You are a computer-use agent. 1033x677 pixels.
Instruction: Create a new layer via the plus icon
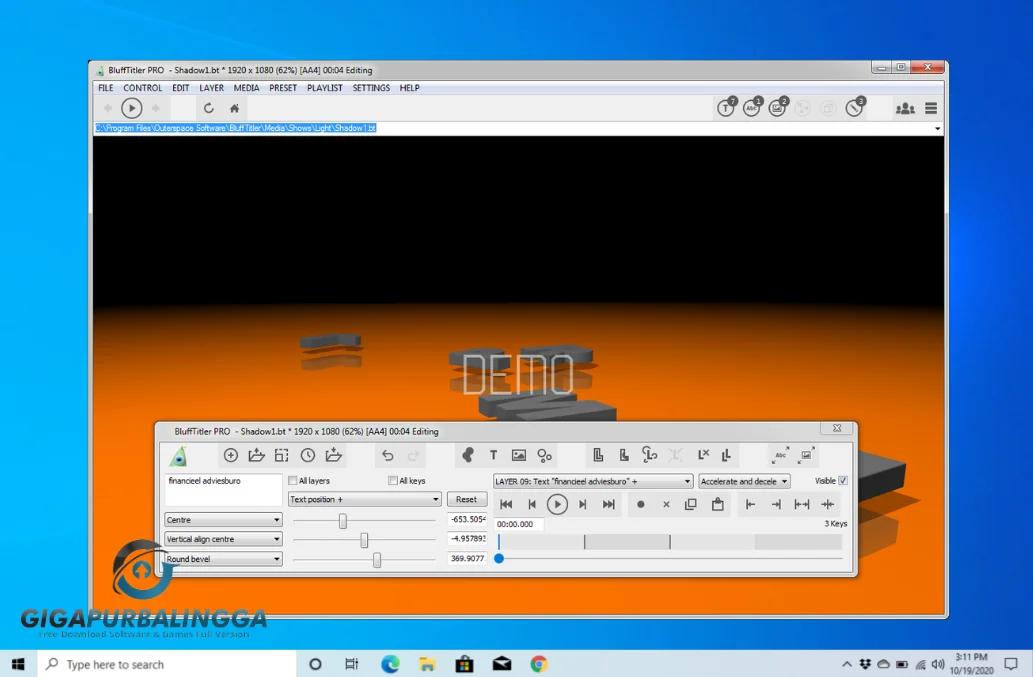pyautogui.click(x=230, y=455)
